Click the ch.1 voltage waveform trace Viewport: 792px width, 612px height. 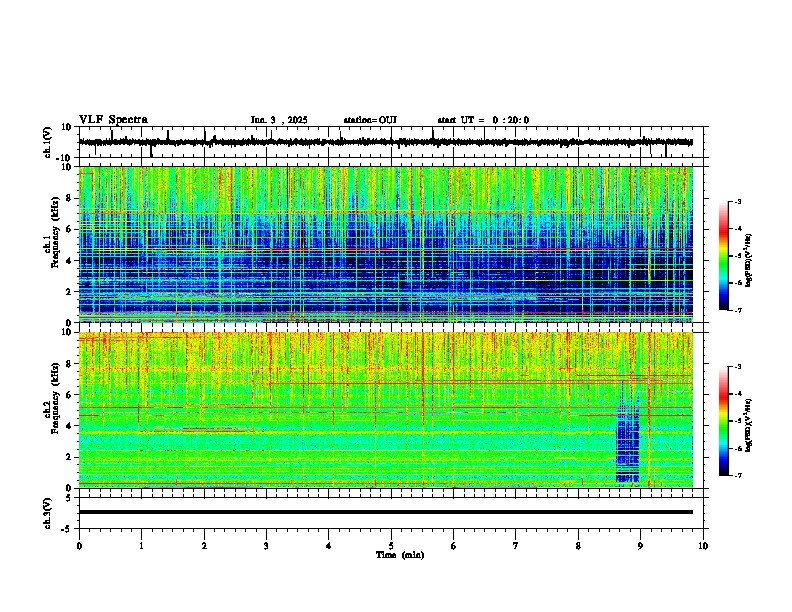tap(386, 142)
